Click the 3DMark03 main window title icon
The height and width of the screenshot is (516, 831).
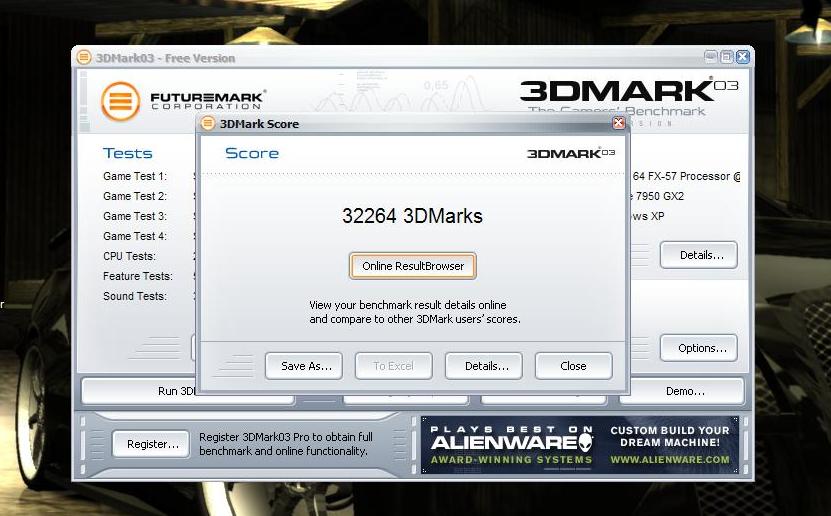(x=84, y=57)
